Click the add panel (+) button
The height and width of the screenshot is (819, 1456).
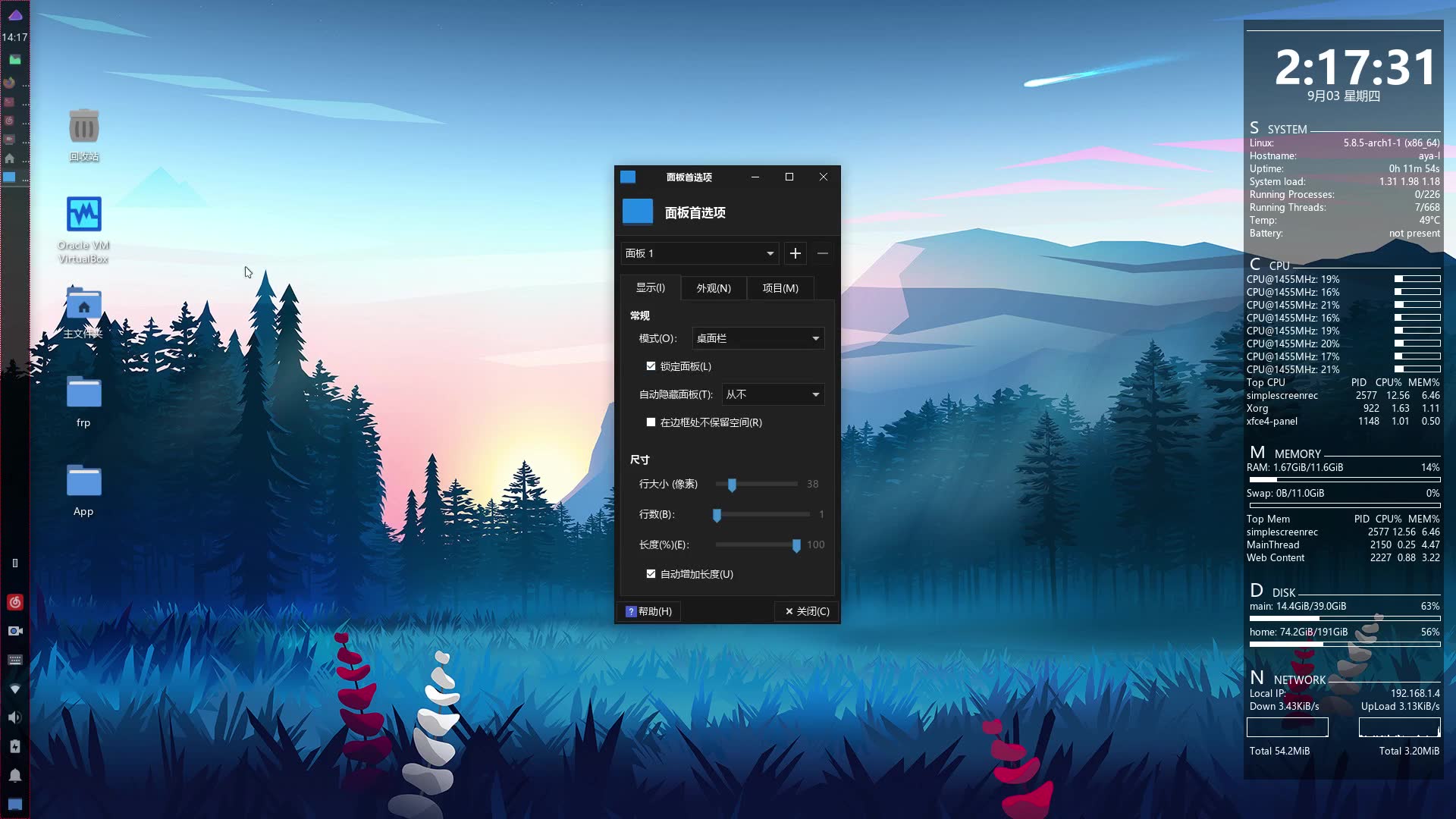coord(795,253)
